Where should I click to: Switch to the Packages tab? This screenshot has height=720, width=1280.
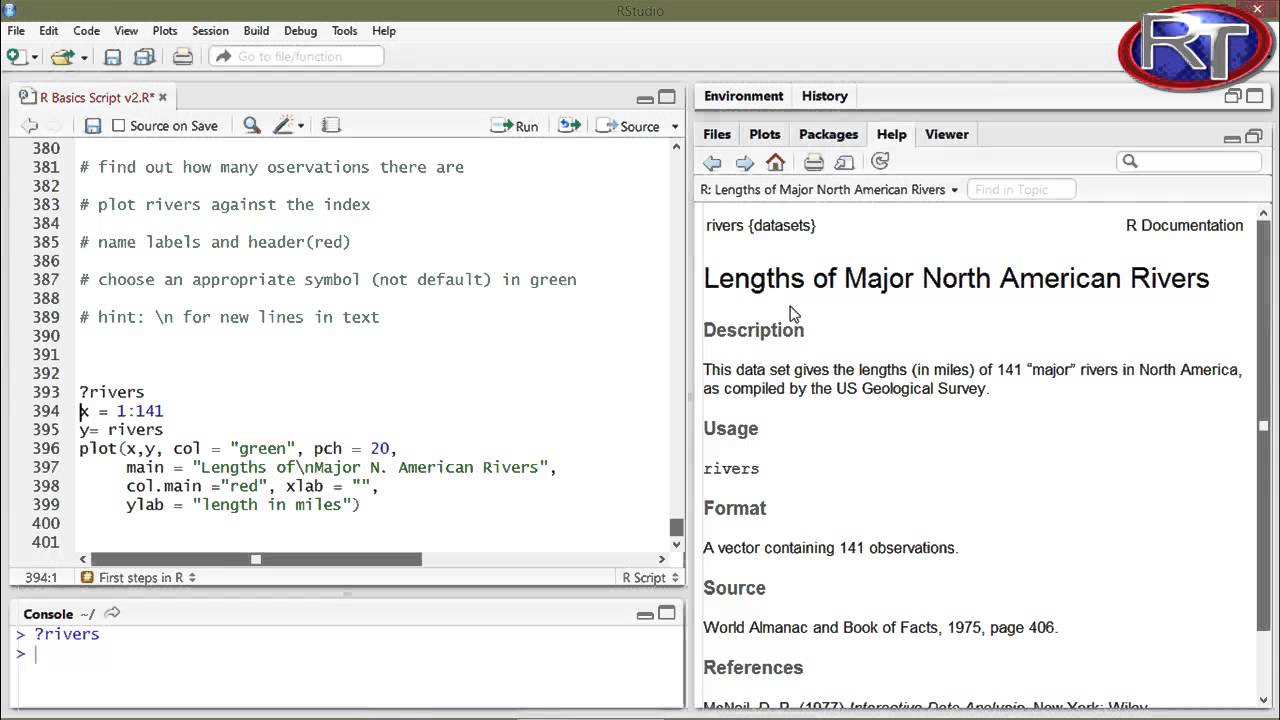coord(828,134)
